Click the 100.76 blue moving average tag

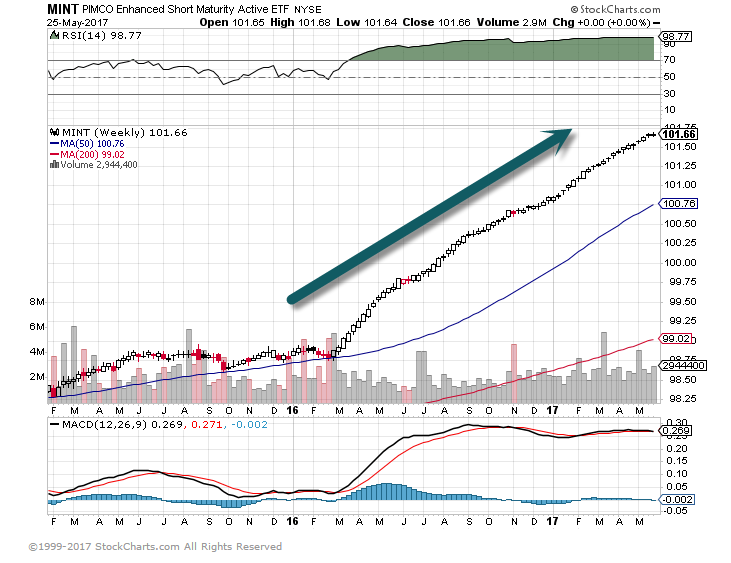[x=679, y=204]
